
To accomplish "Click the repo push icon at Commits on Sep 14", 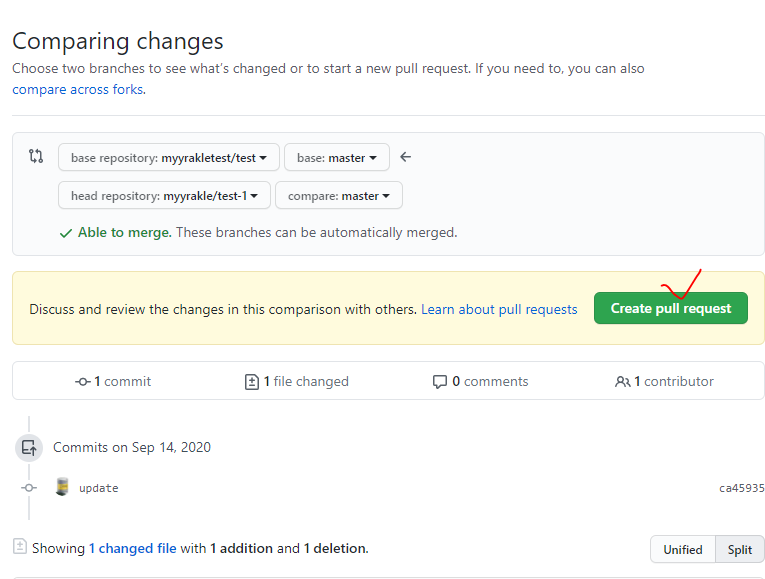I will (x=29, y=447).
